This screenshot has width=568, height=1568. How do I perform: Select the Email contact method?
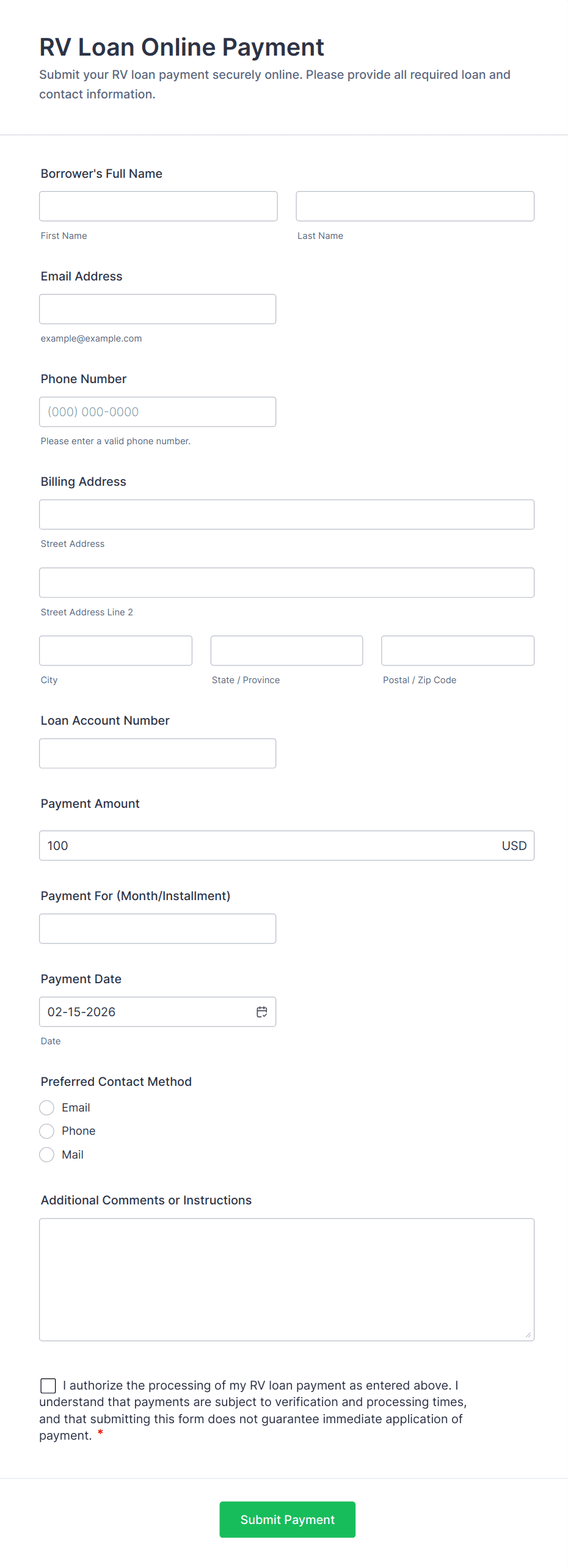47,1108
